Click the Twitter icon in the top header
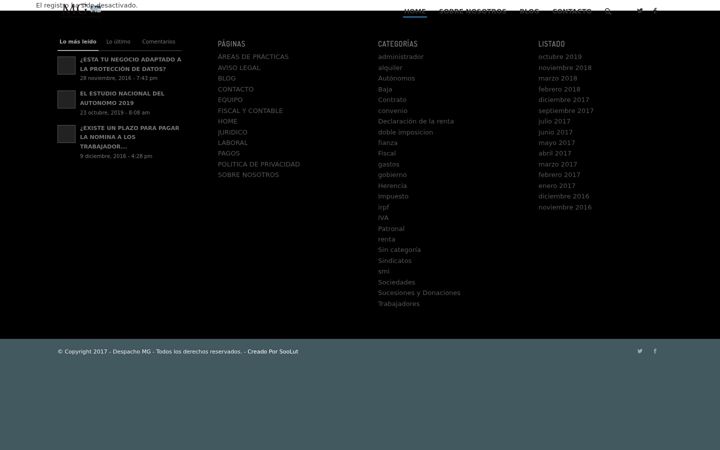720x450 pixels. point(640,11)
